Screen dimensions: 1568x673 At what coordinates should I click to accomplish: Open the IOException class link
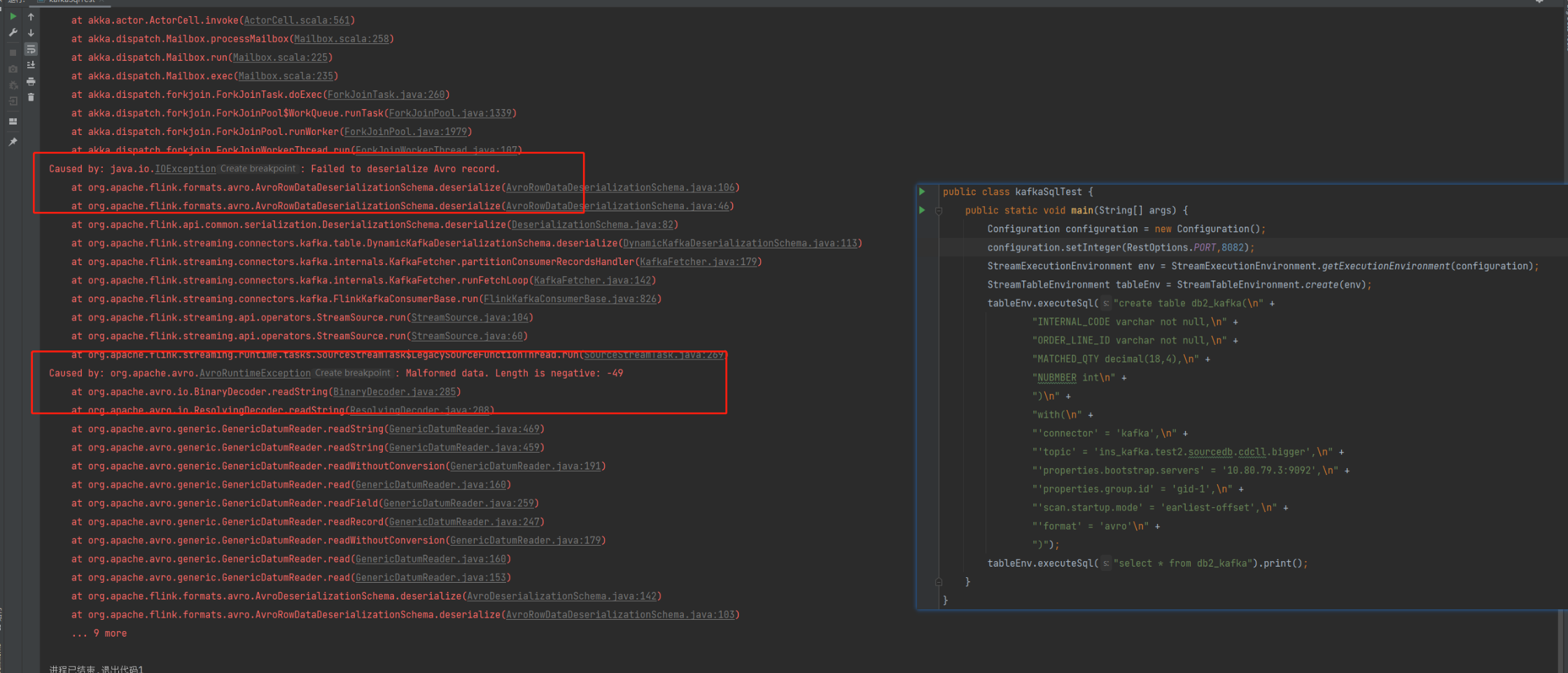185,169
